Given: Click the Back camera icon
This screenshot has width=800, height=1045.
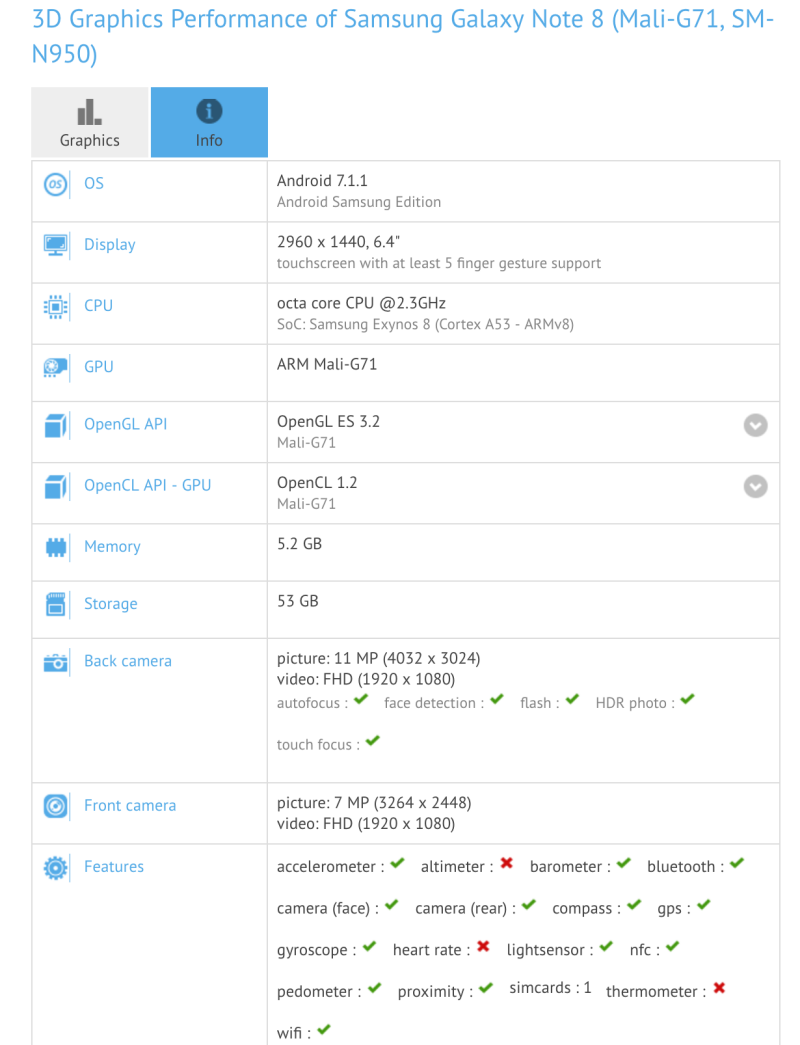Looking at the screenshot, I should pos(56,661).
